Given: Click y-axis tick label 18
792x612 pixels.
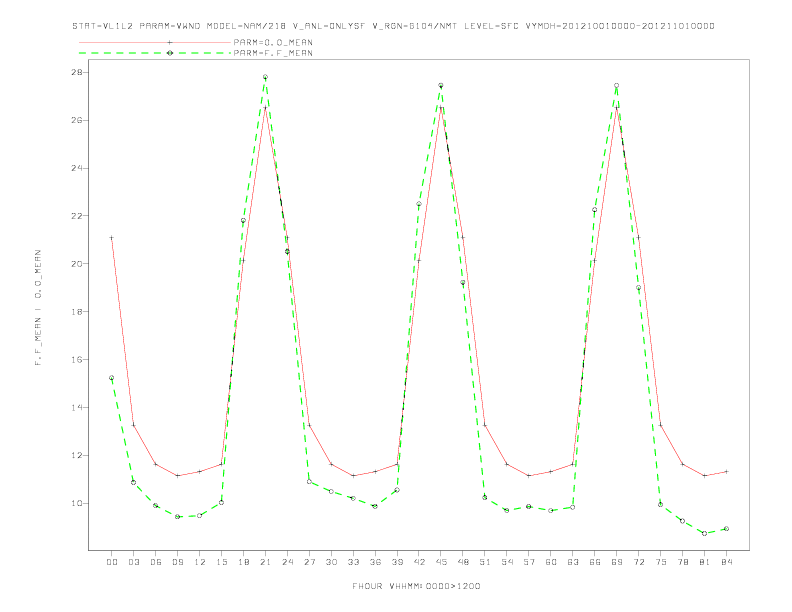Looking at the screenshot, I should pyautogui.click(x=77, y=312).
